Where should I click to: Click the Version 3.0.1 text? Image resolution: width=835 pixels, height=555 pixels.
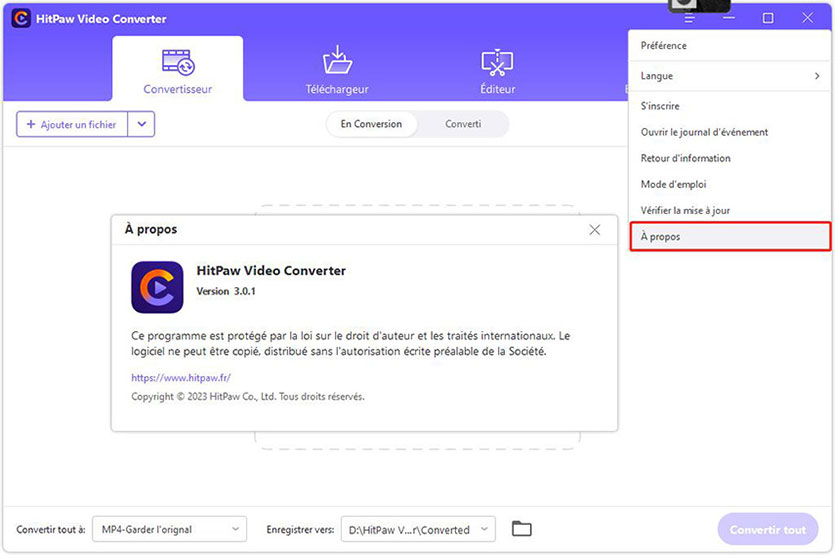[x=226, y=291]
